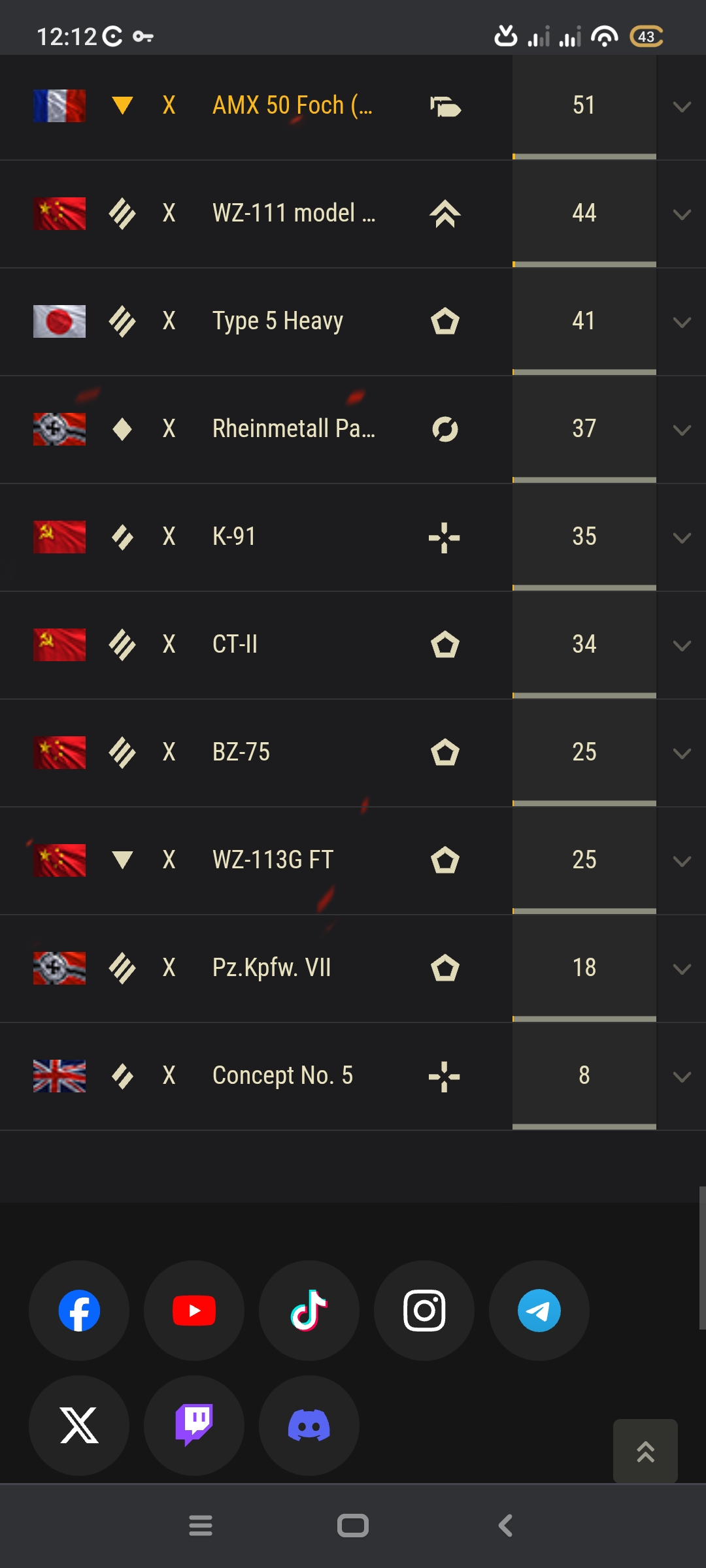The height and width of the screenshot is (1568, 706).
Task: Expand the K-91 row chevron
Action: [682, 538]
